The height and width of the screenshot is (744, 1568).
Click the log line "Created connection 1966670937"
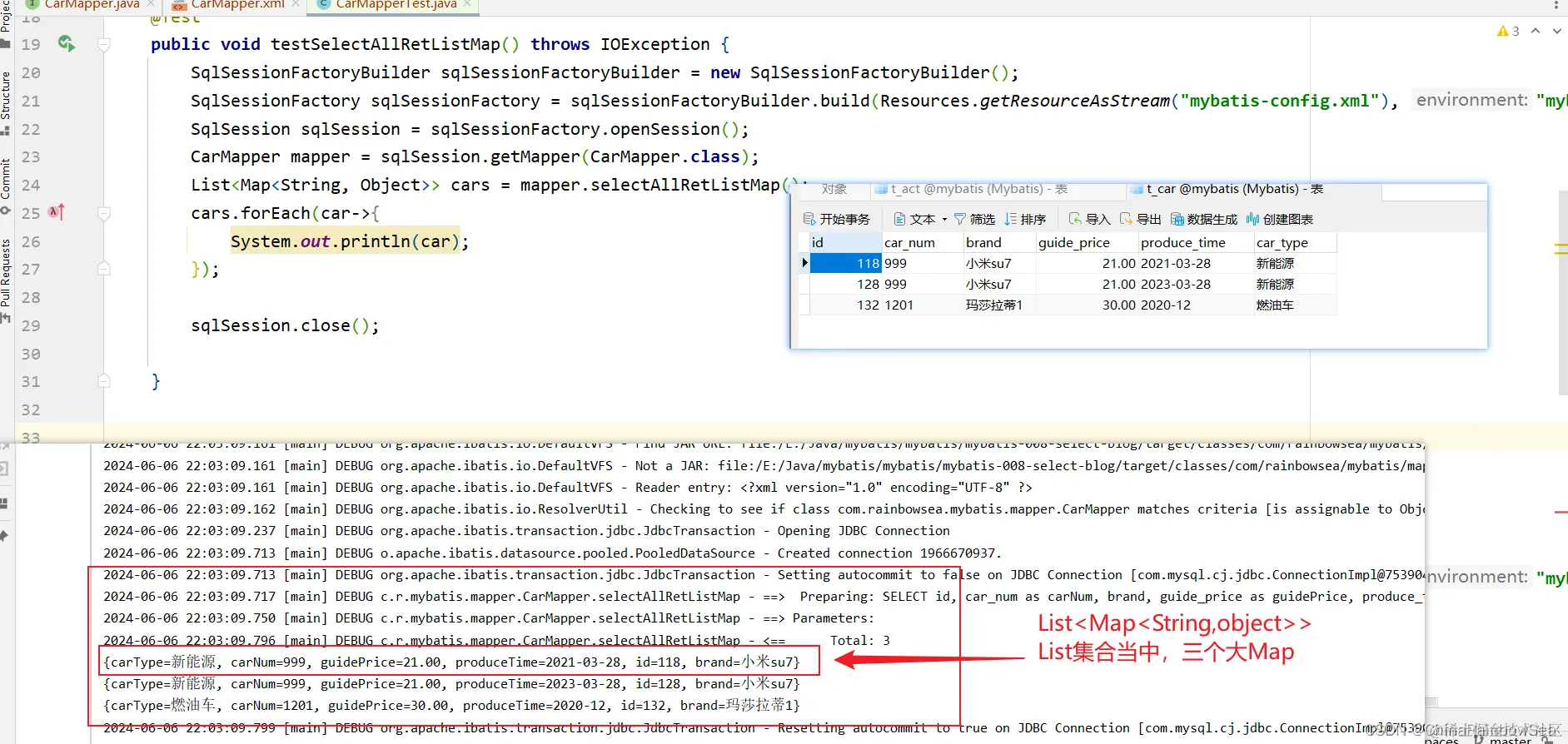552,553
